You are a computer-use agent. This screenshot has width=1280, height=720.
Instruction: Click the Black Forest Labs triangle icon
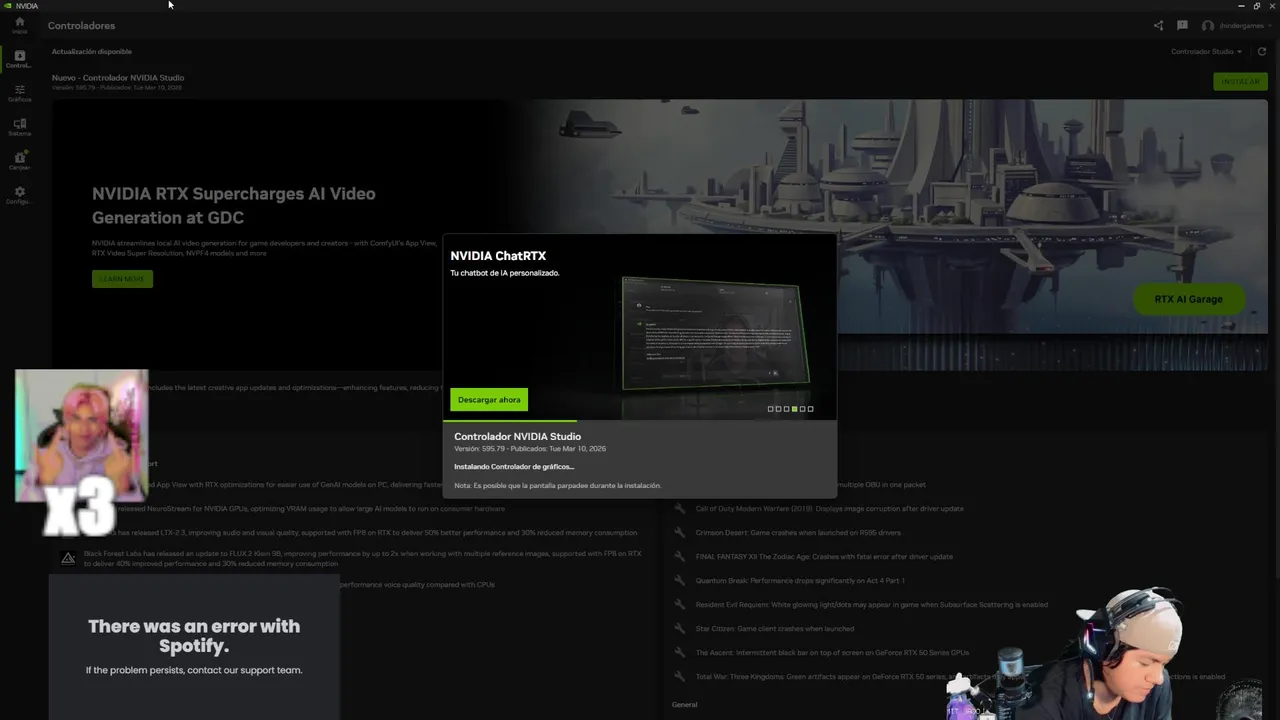68,558
